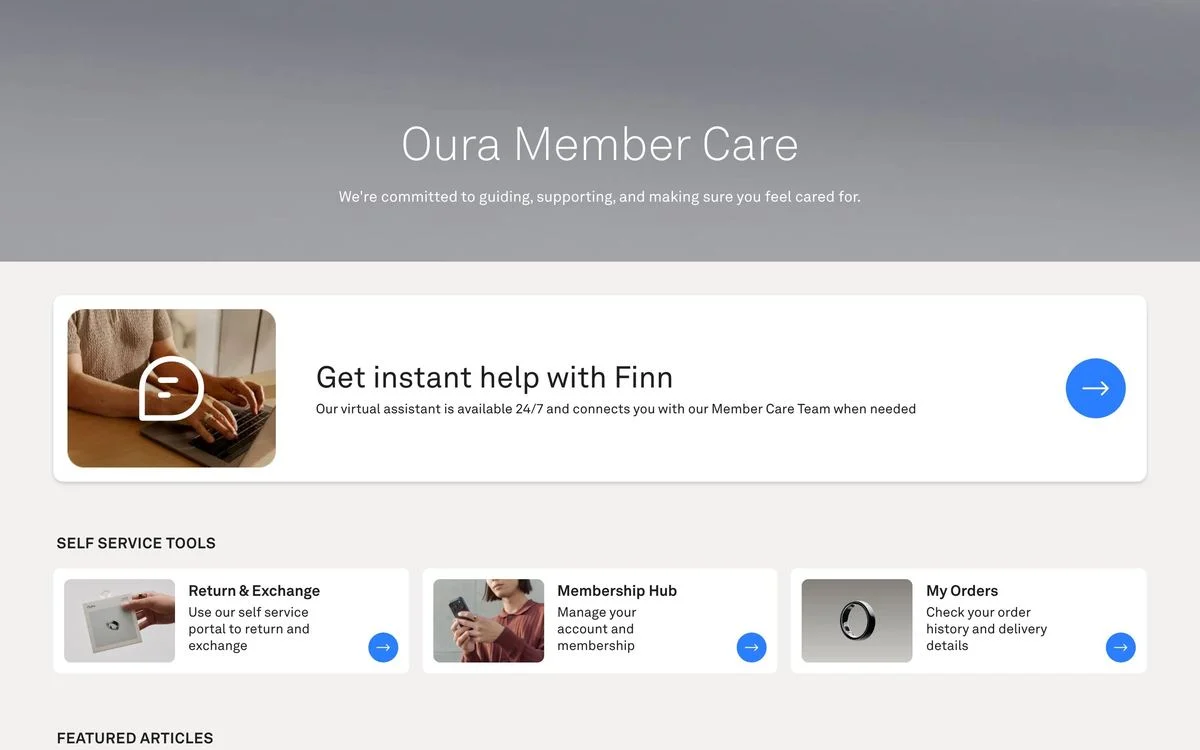Click the 'SELF SERVICE TOOLS' section heading
1200x750 pixels.
tap(136, 543)
